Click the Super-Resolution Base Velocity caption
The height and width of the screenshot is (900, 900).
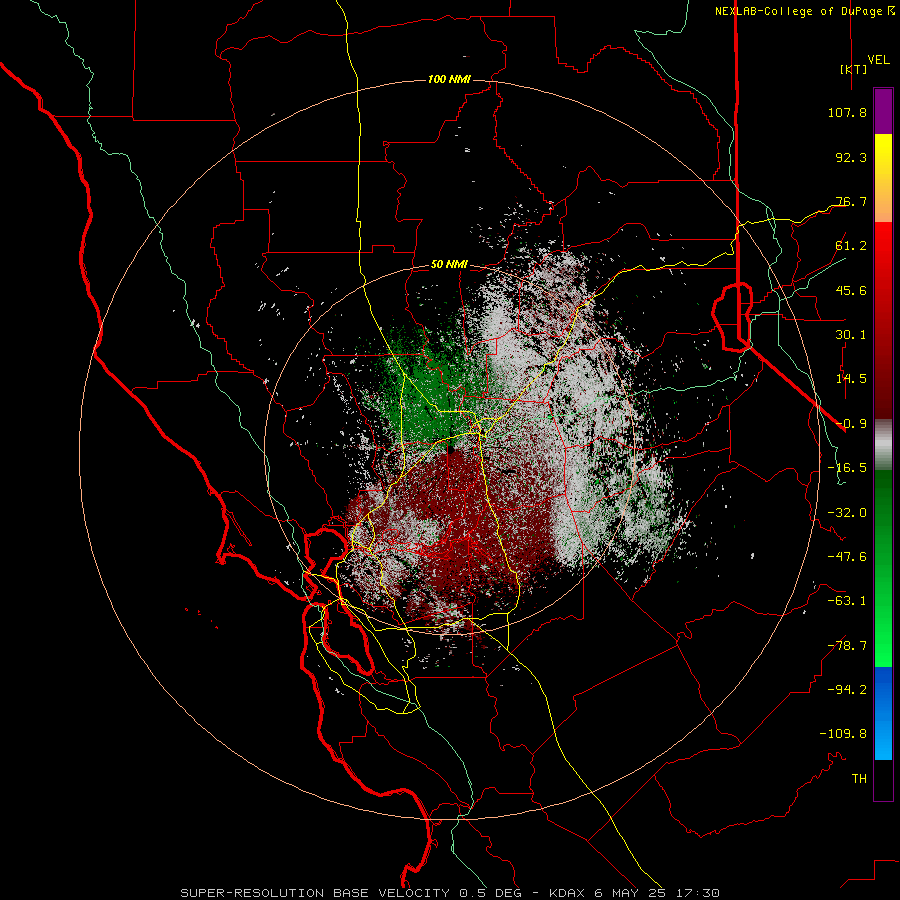(449, 893)
